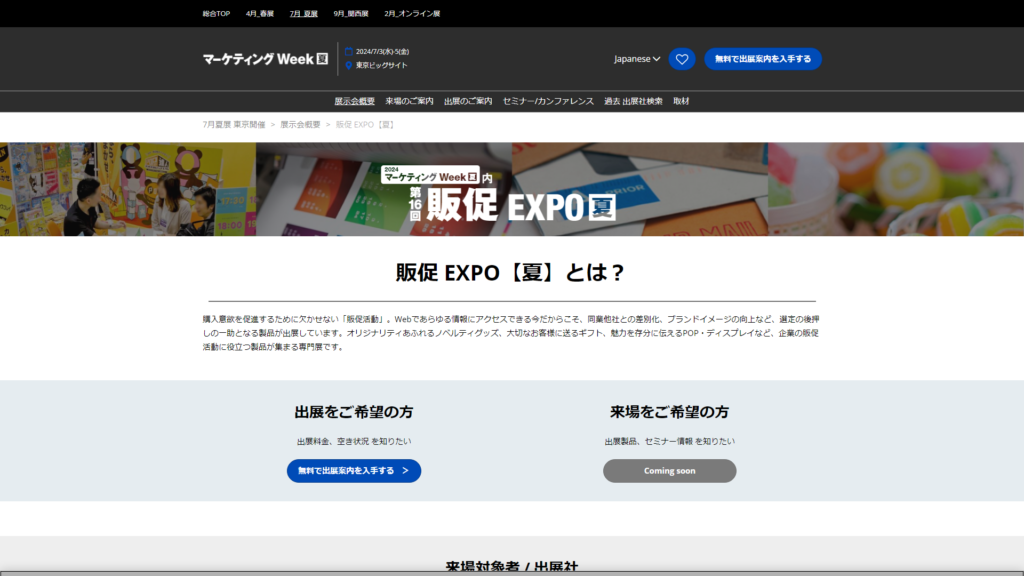Click breadcrumb link 展示会概要
The image size is (1024, 576).
click(300, 125)
